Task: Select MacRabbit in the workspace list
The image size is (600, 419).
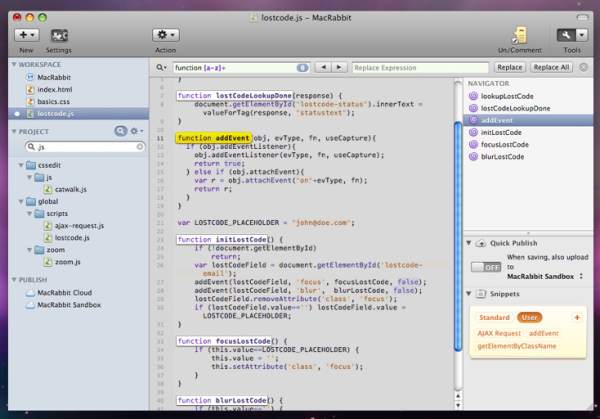Action: tap(54, 77)
